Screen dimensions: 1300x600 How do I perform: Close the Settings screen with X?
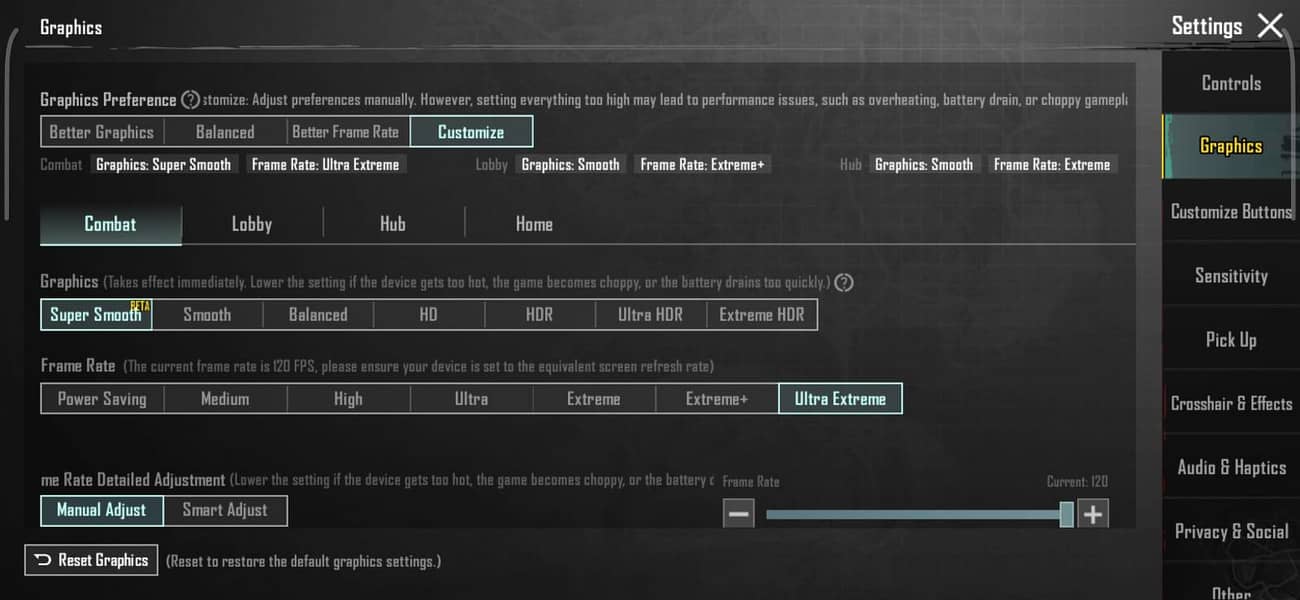pyautogui.click(x=1270, y=26)
